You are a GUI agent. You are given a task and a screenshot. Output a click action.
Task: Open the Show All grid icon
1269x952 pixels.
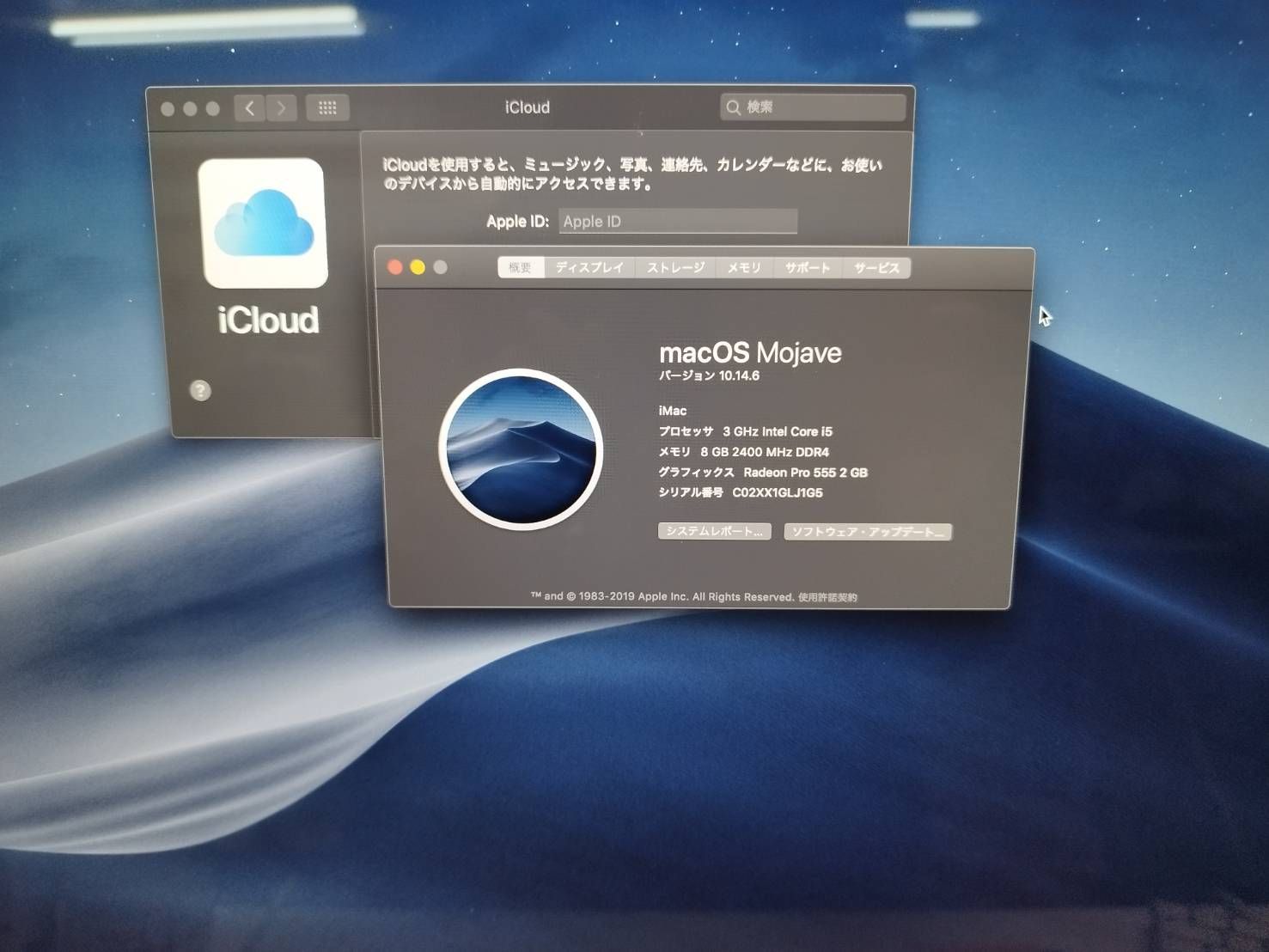327,107
